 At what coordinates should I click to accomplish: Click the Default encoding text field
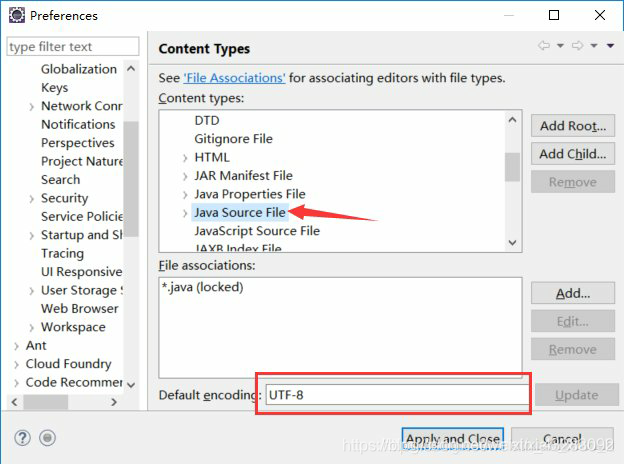point(396,395)
